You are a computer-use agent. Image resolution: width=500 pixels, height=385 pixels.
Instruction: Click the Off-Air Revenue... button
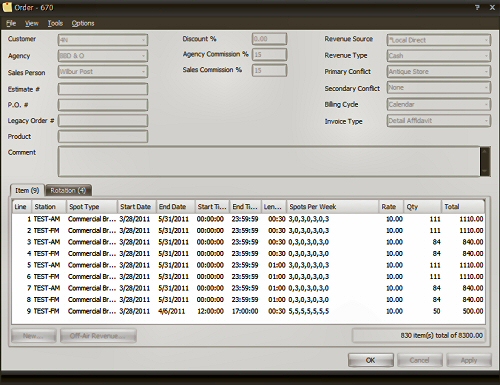tap(98, 336)
